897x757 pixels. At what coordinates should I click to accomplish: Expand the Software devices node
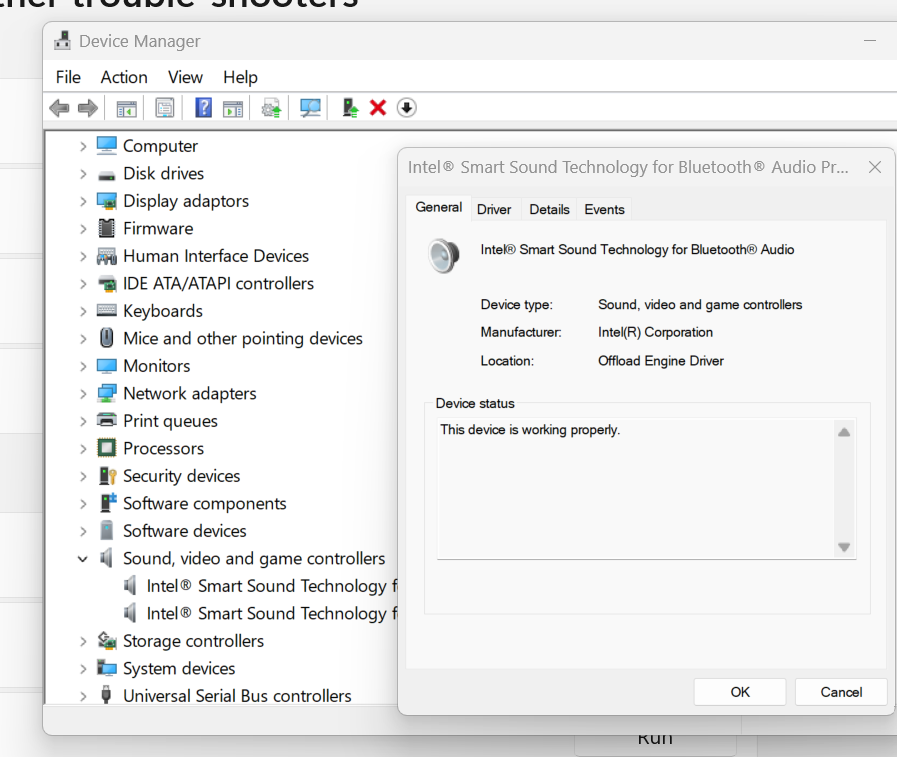83,532
